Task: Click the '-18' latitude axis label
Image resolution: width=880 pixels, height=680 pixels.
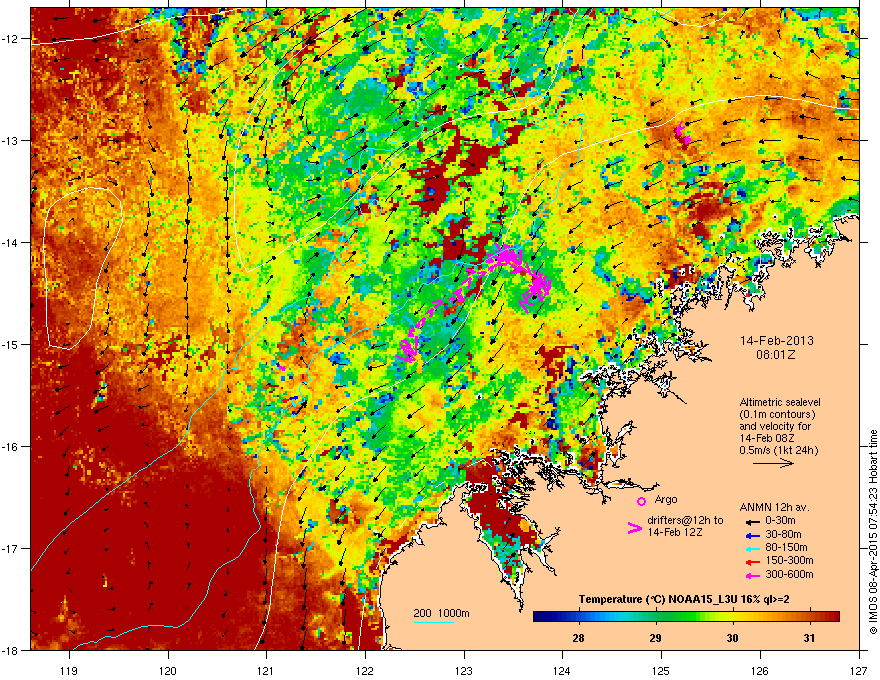Action: point(11,650)
